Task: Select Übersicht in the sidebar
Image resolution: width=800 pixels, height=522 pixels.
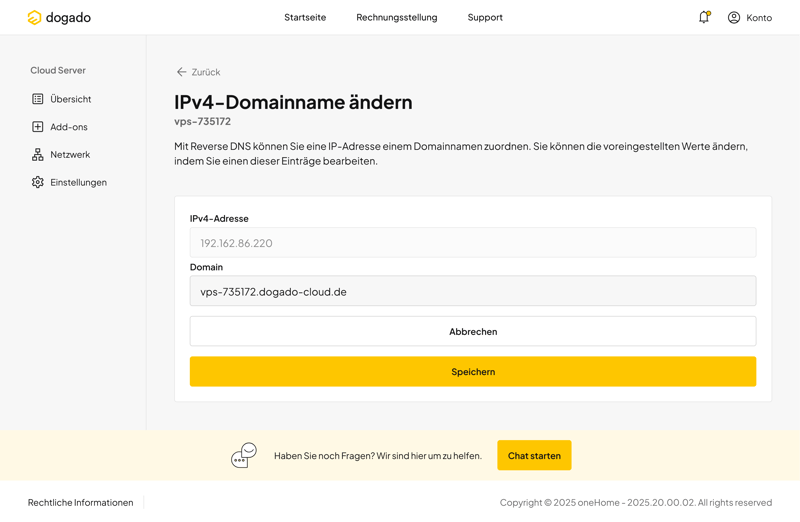Action: [x=71, y=99]
